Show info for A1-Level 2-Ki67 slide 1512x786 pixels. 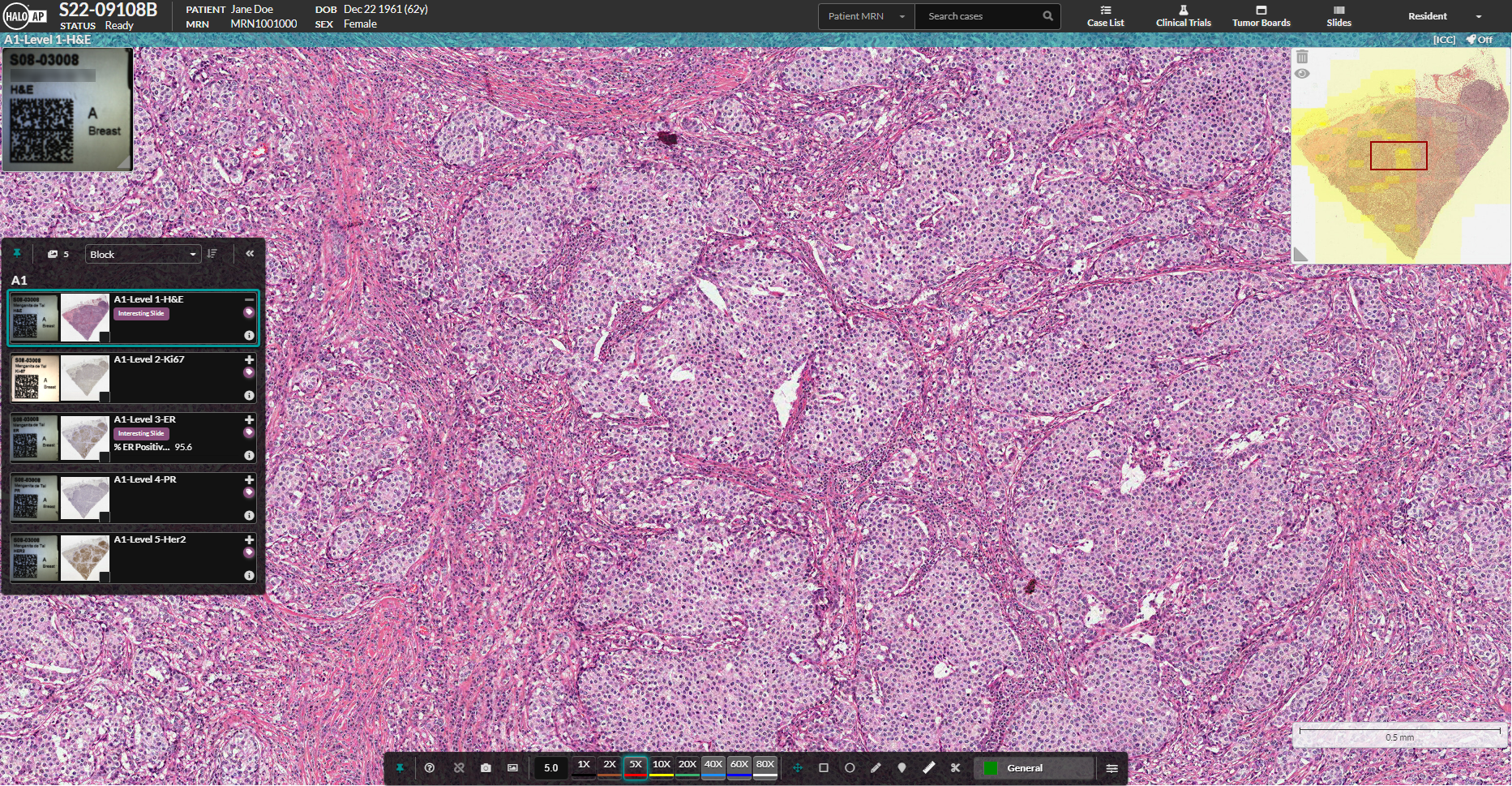249,395
